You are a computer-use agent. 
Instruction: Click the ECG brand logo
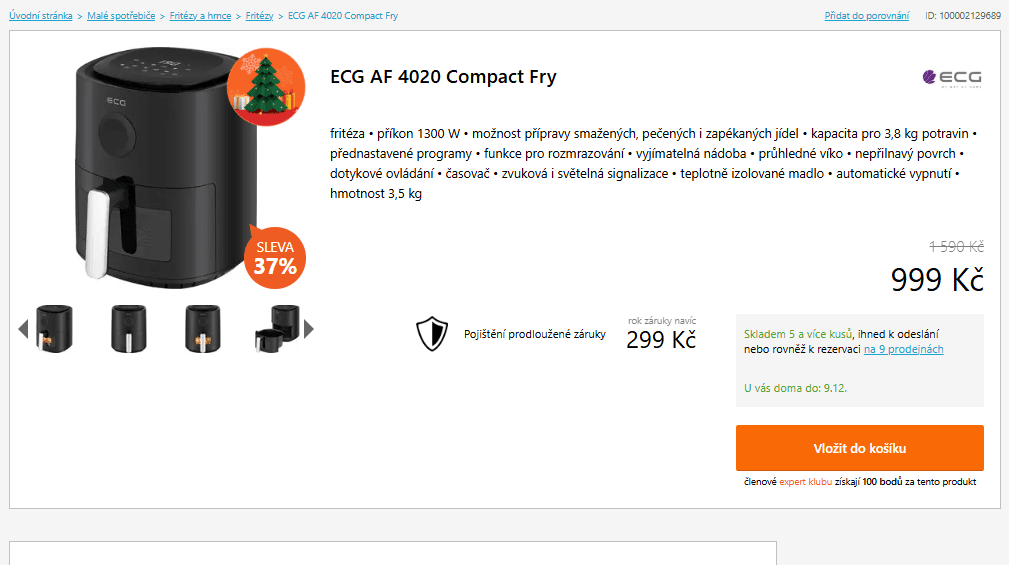tap(952, 77)
